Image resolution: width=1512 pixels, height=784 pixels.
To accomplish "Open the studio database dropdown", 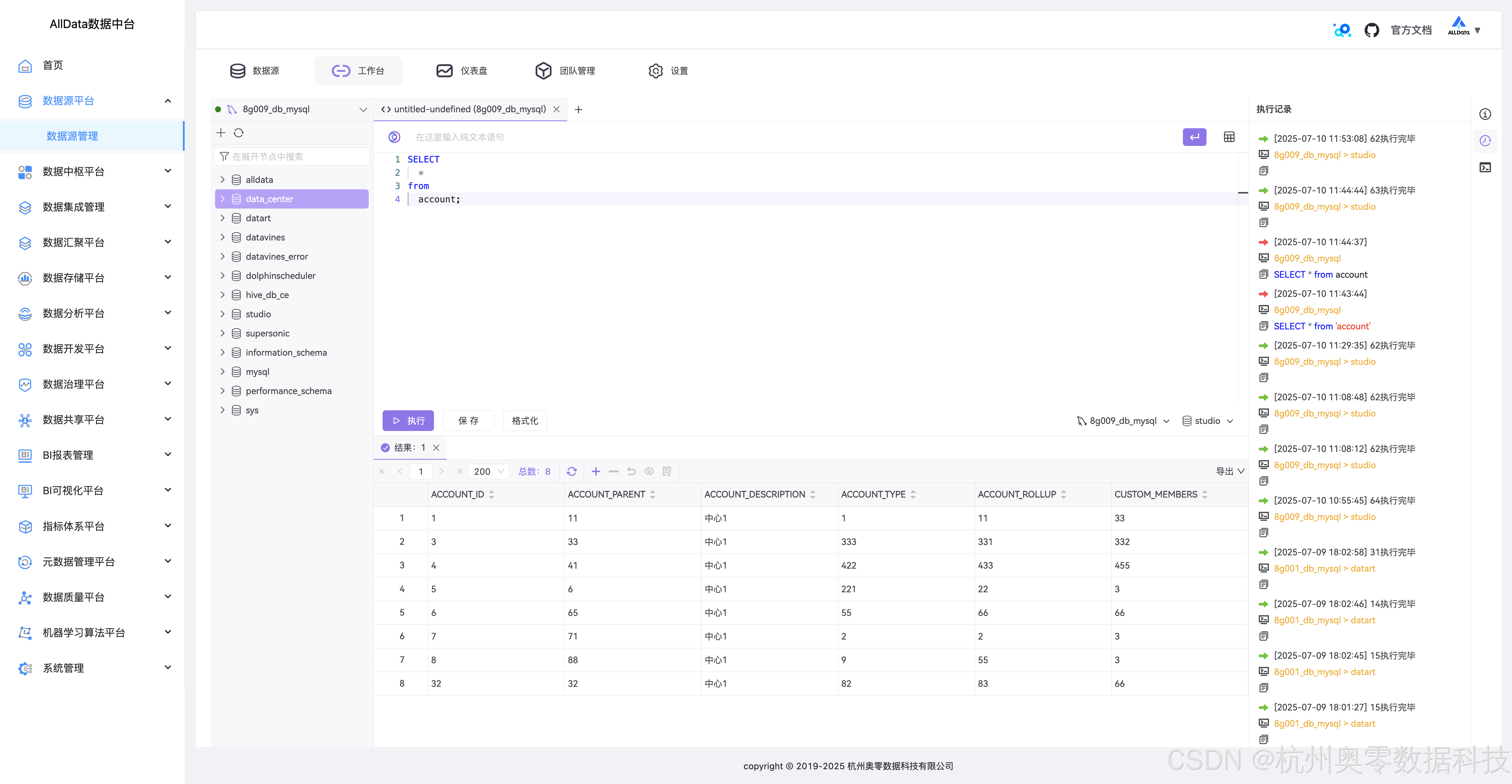I will (x=1208, y=421).
